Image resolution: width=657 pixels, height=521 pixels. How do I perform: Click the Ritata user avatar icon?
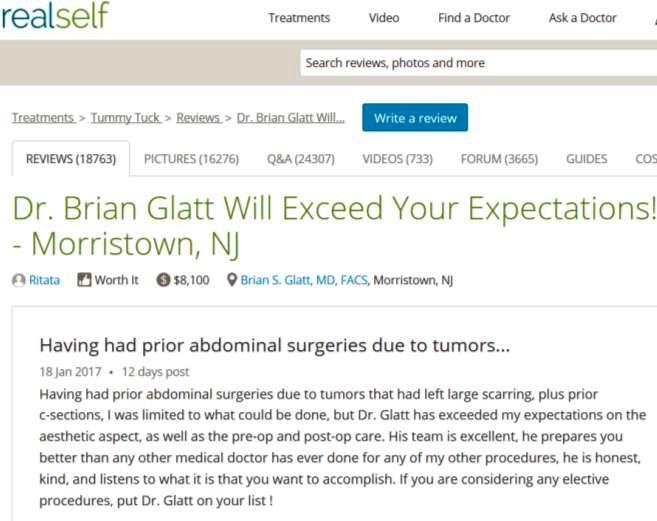pos(18,280)
